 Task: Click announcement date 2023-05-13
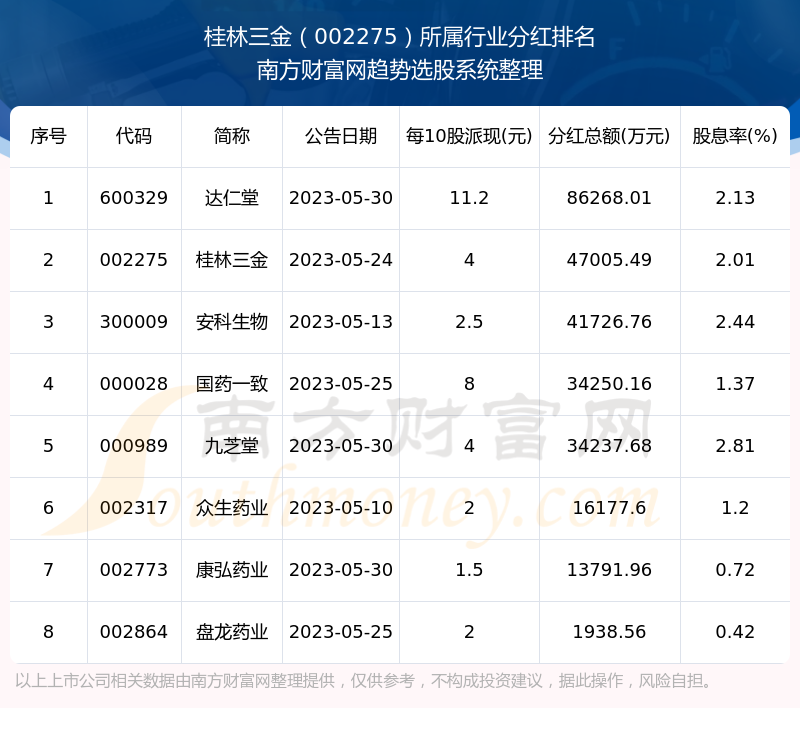pyautogui.click(x=341, y=322)
